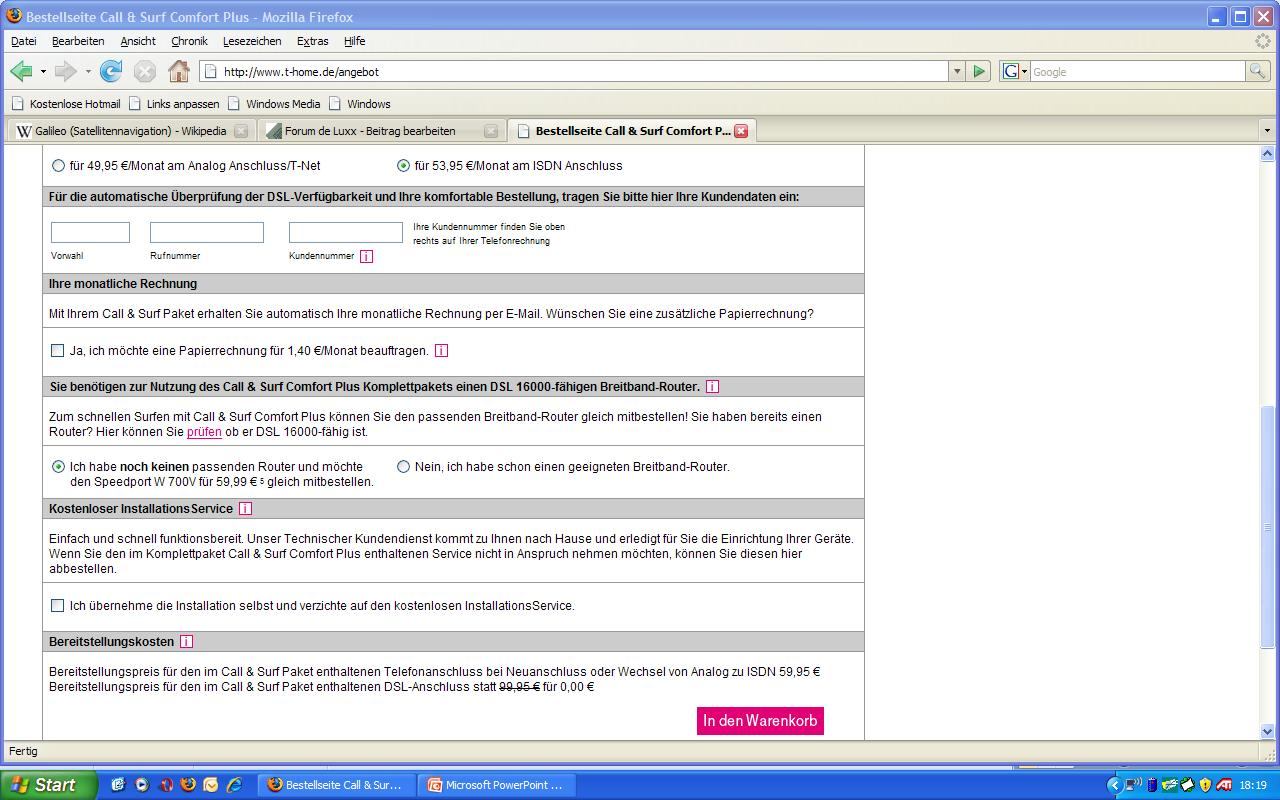The height and width of the screenshot is (800, 1280).
Task: Click the Google search box
Action: click(x=1137, y=71)
